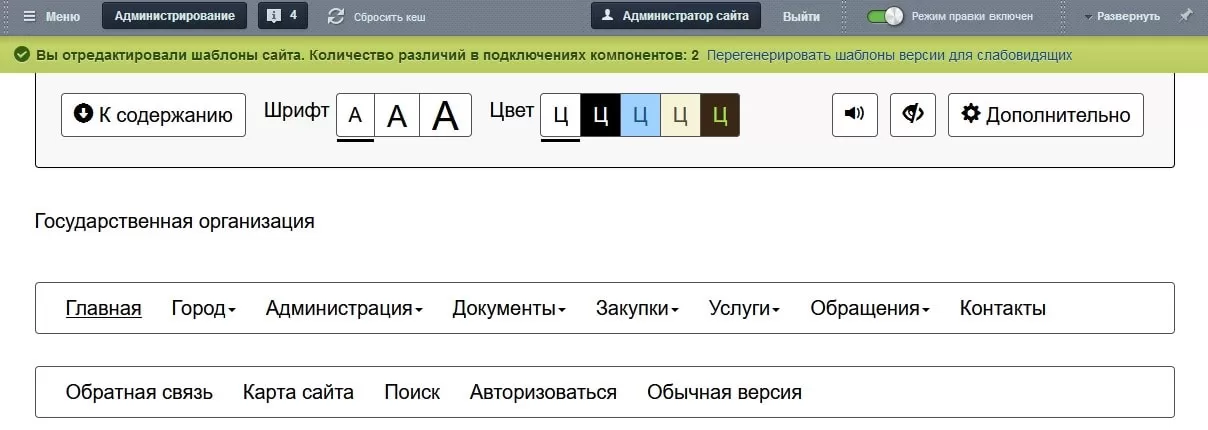Choose the beige color scheme Ц
Screen dimensions: 1208x430
680,115
